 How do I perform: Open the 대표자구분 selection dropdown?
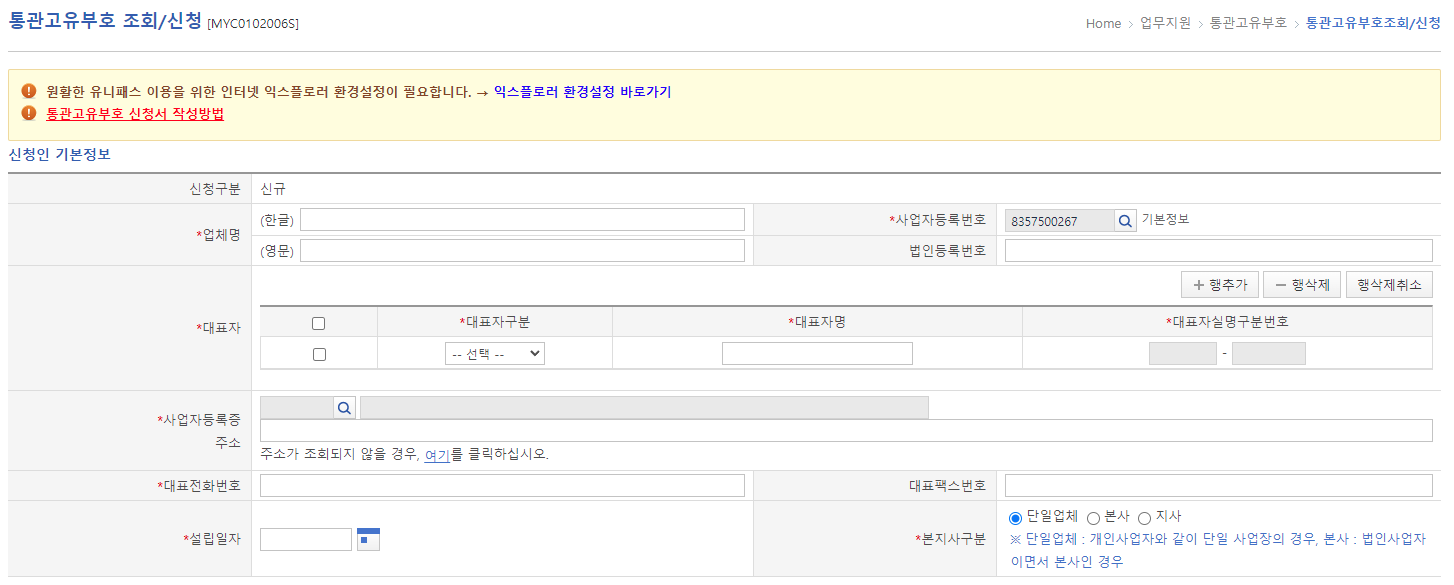pos(494,353)
